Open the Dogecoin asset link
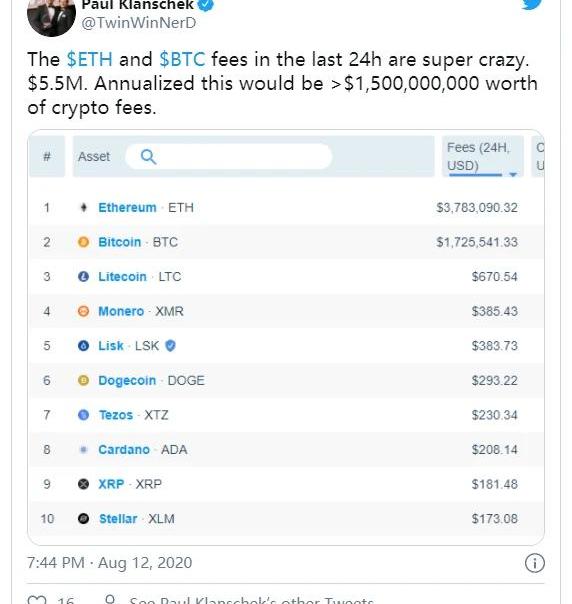572x604 pixels. (127, 381)
